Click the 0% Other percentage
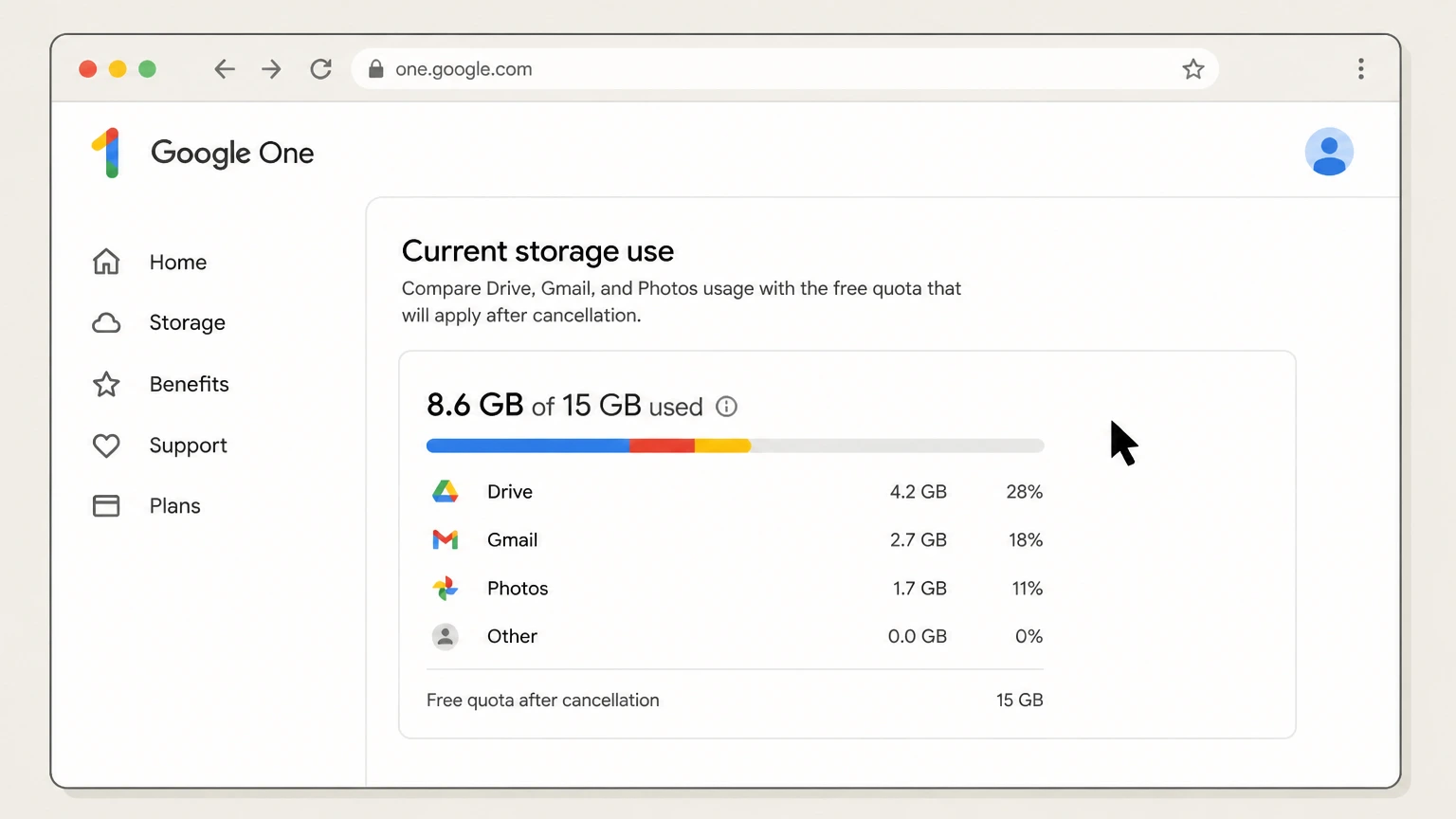The image size is (1456, 819). click(x=1029, y=637)
